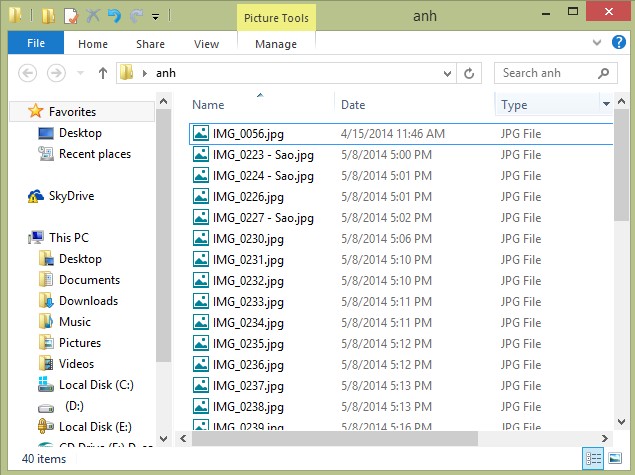The width and height of the screenshot is (635, 475).
Task: Click the image icon of IMG_0232.jpg
Action: pyautogui.click(x=200, y=280)
